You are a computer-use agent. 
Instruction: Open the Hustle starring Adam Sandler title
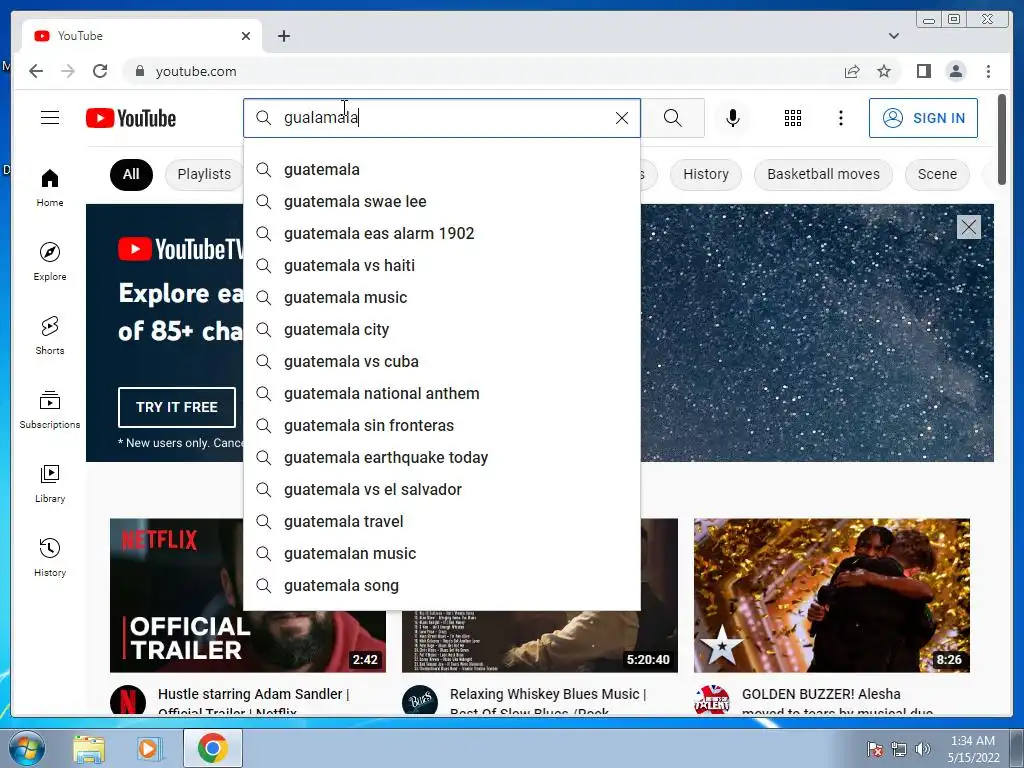253,702
